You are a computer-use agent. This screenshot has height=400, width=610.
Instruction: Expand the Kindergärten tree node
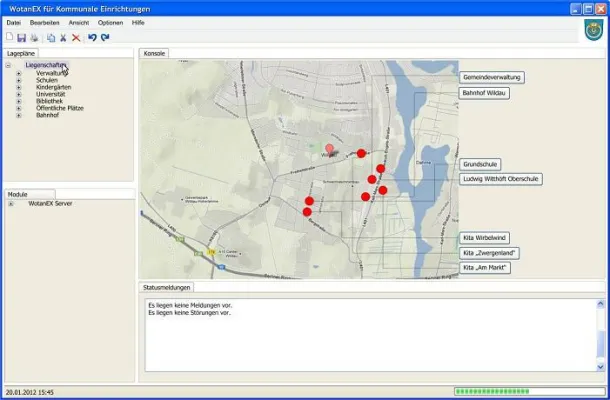click(x=19, y=87)
